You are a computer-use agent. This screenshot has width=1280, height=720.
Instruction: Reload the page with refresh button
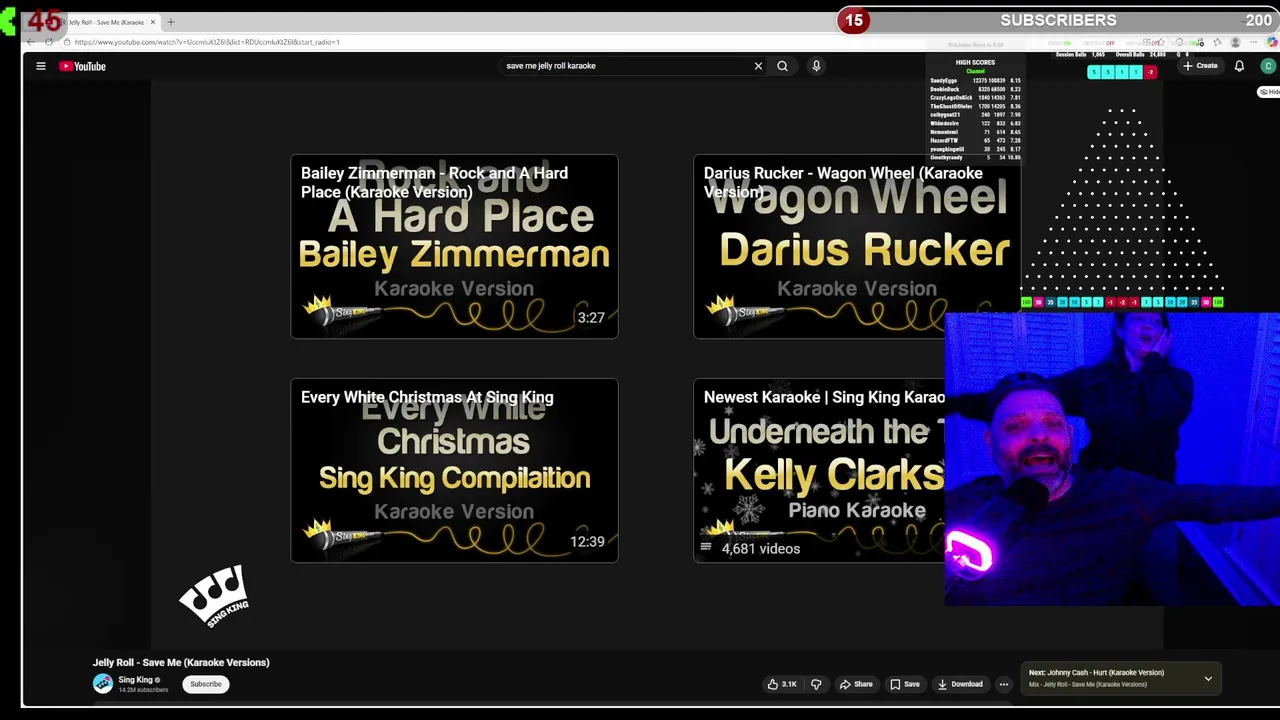pos(49,42)
